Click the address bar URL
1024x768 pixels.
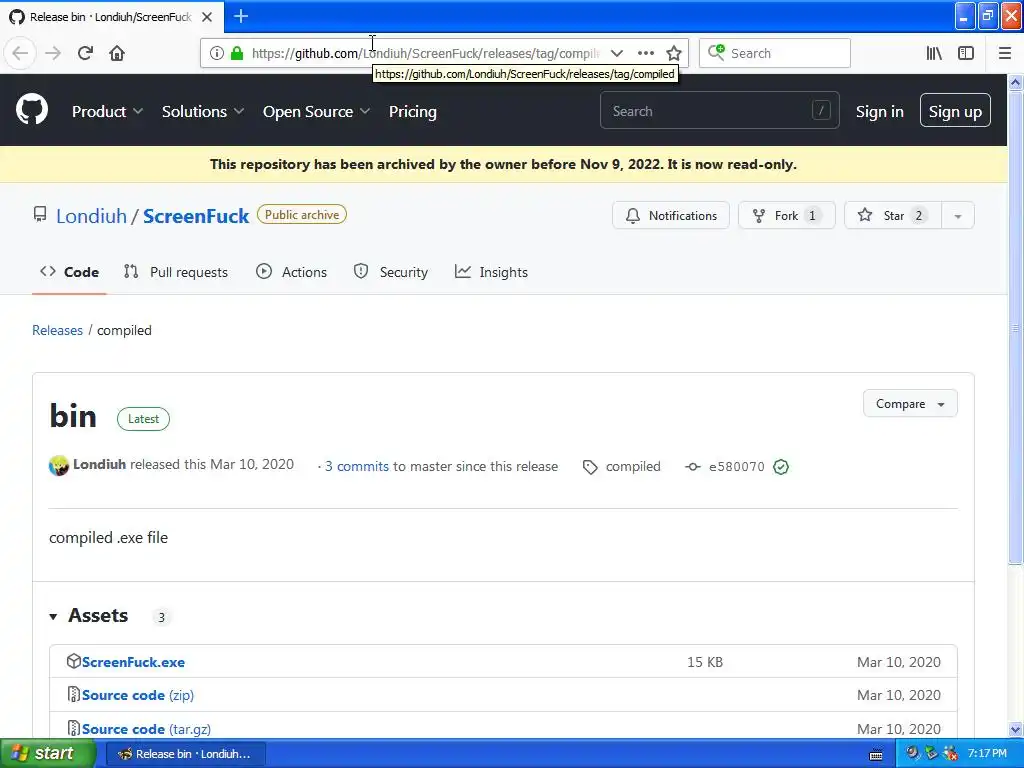425,53
